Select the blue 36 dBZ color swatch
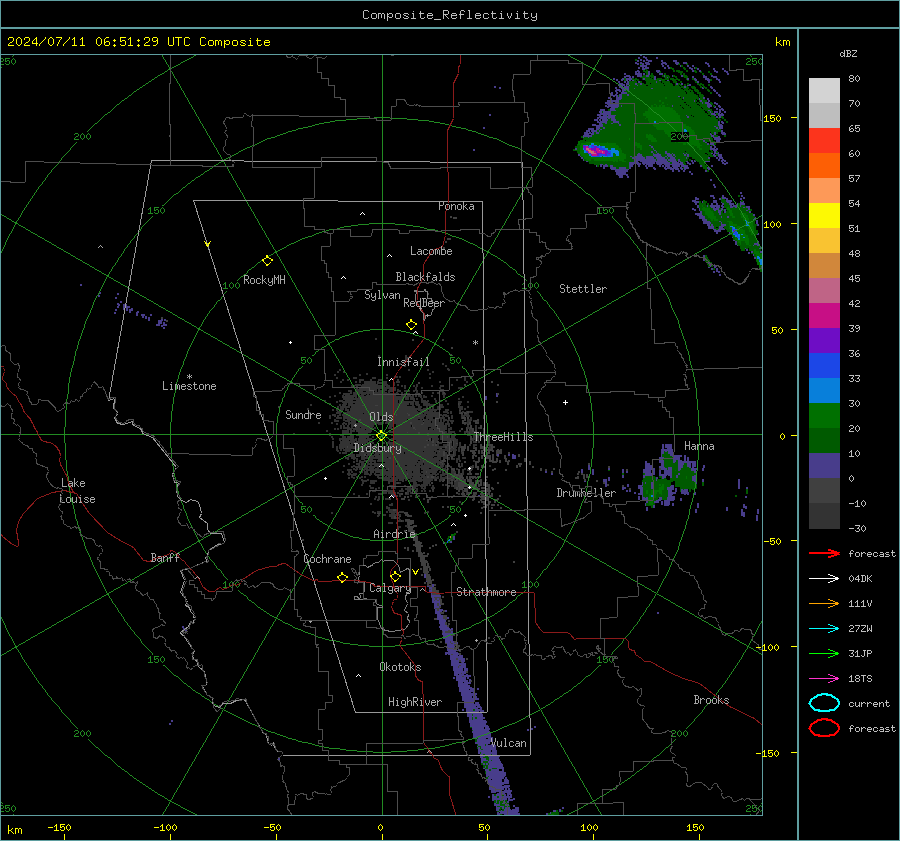 pos(824,365)
